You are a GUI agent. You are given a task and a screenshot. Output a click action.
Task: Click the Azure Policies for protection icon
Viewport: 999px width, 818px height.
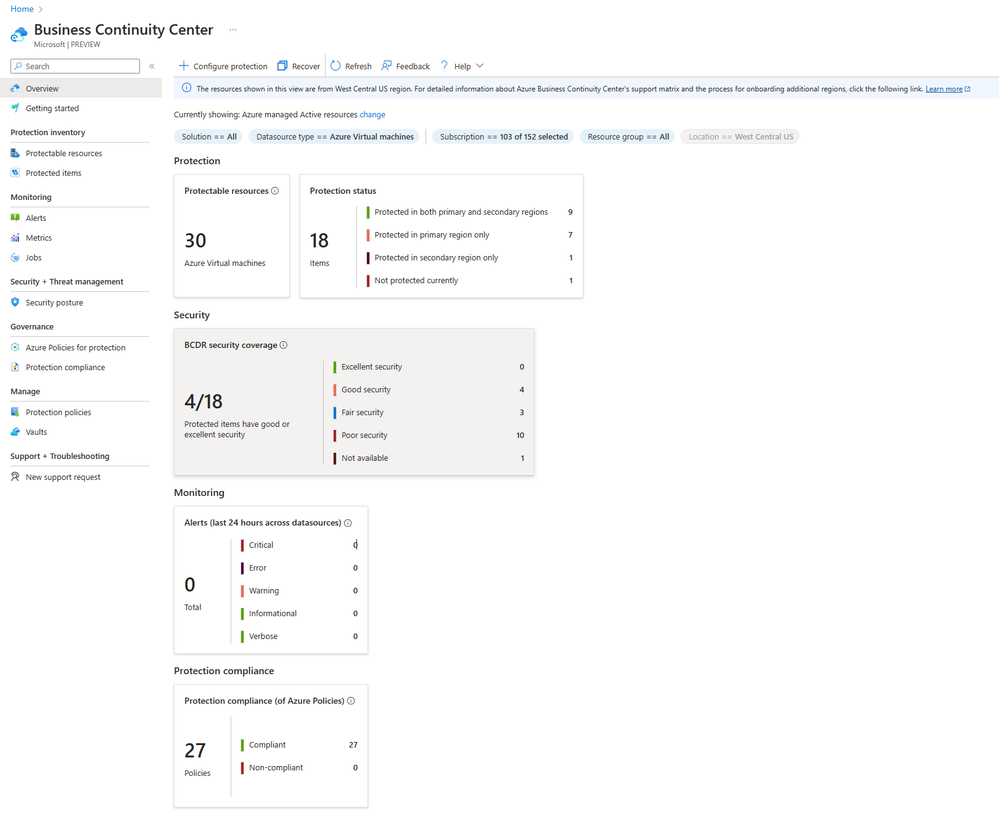pyautogui.click(x=15, y=347)
